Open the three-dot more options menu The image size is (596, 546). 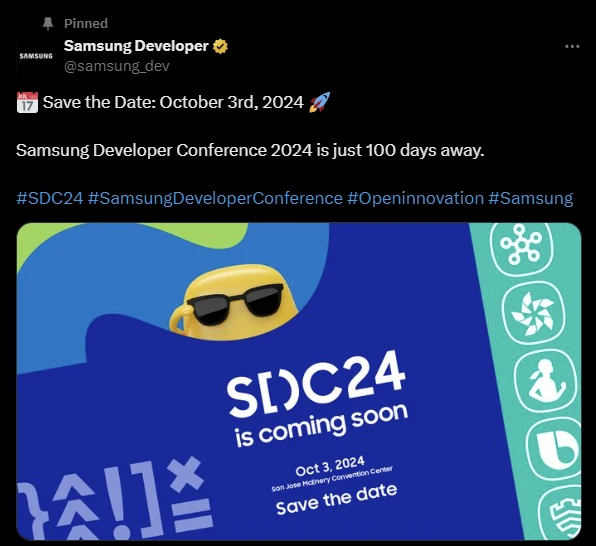click(572, 46)
